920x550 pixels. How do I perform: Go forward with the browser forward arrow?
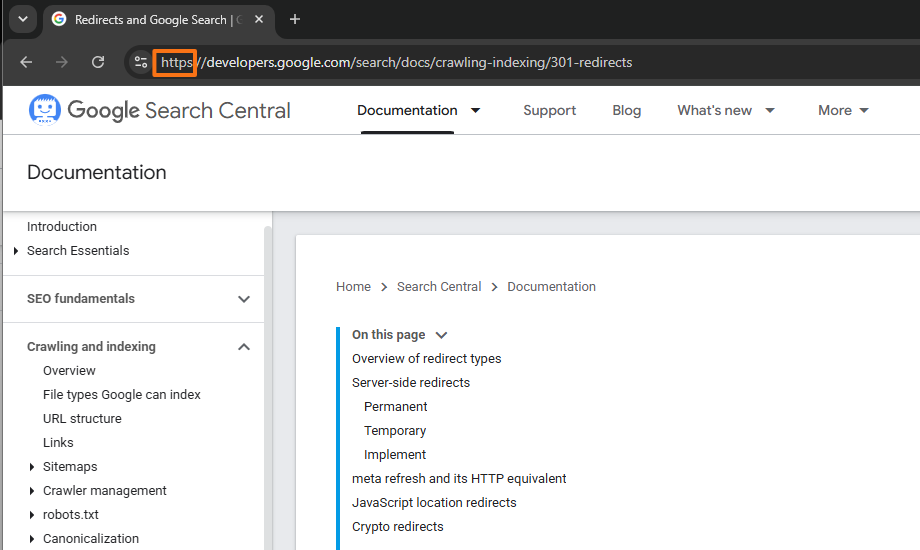click(62, 62)
